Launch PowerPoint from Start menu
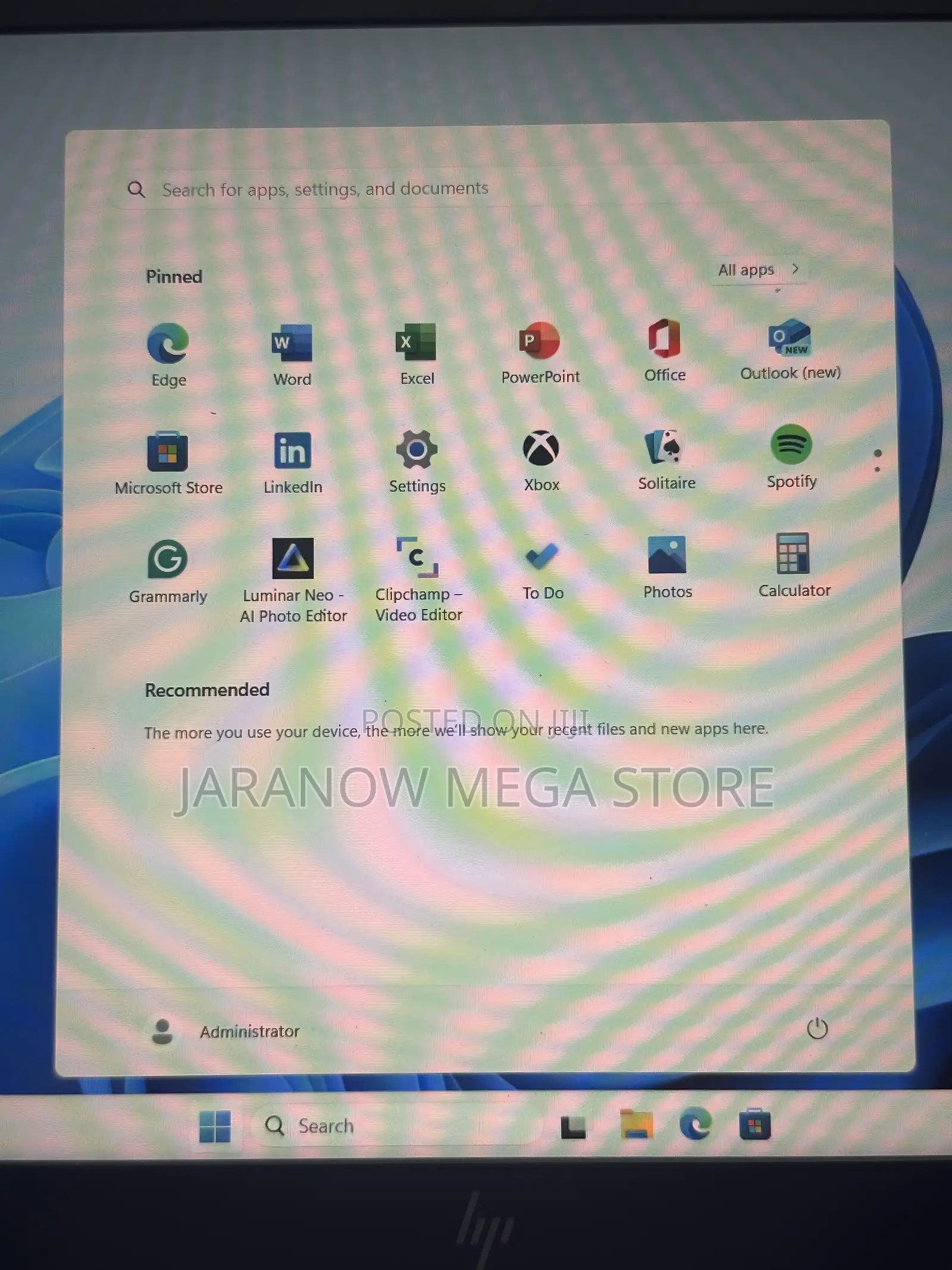Screen dimensions: 952x1270 point(540,352)
